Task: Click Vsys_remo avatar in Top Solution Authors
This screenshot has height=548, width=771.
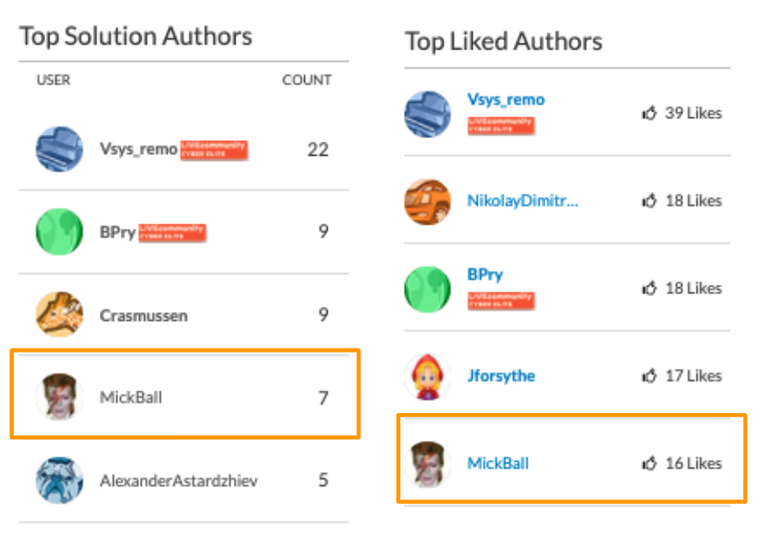Action: [59, 150]
